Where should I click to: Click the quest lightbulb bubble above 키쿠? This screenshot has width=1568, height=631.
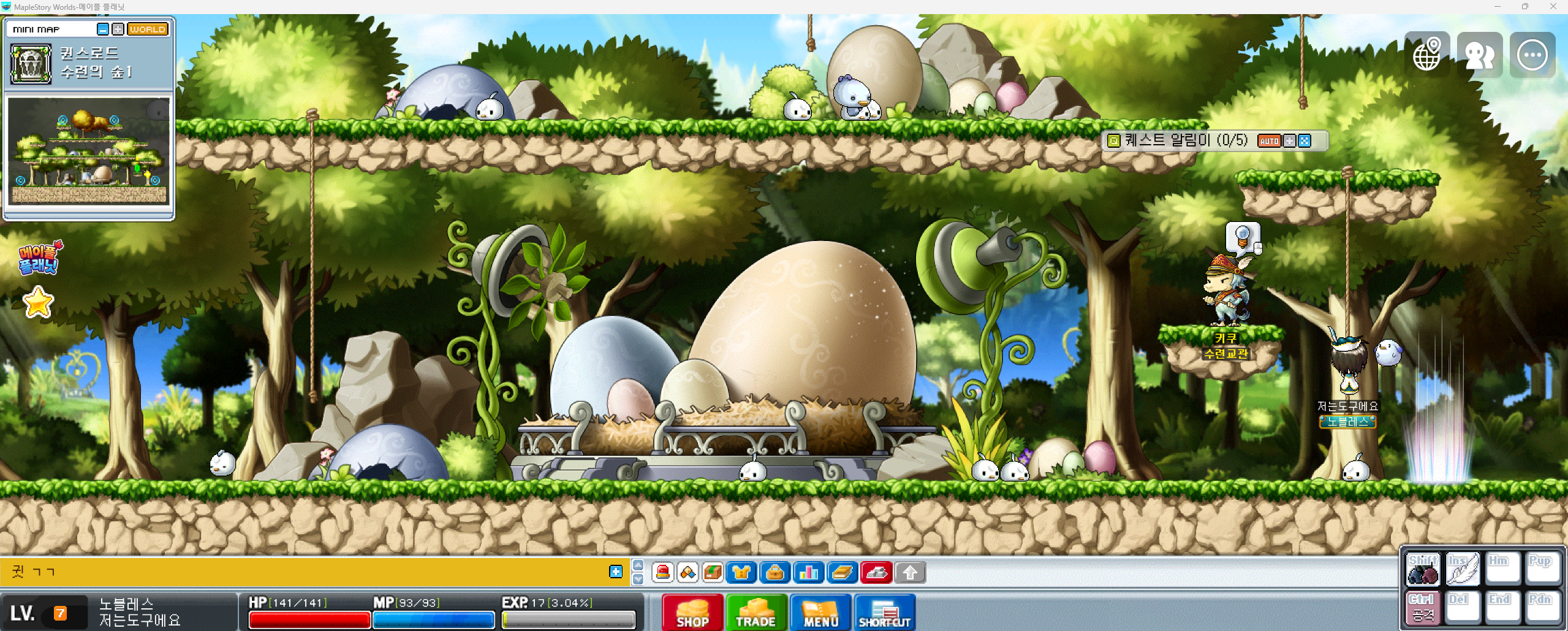(x=1243, y=239)
